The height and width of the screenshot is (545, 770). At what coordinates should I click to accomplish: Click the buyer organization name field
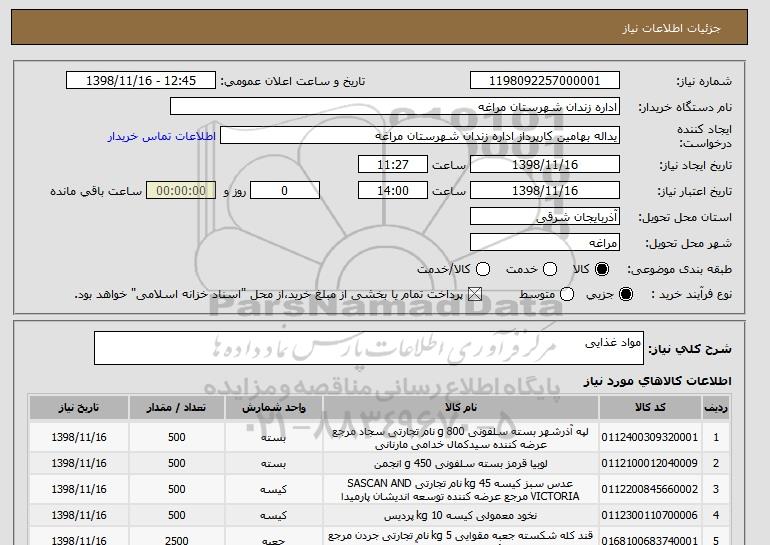click(395, 107)
